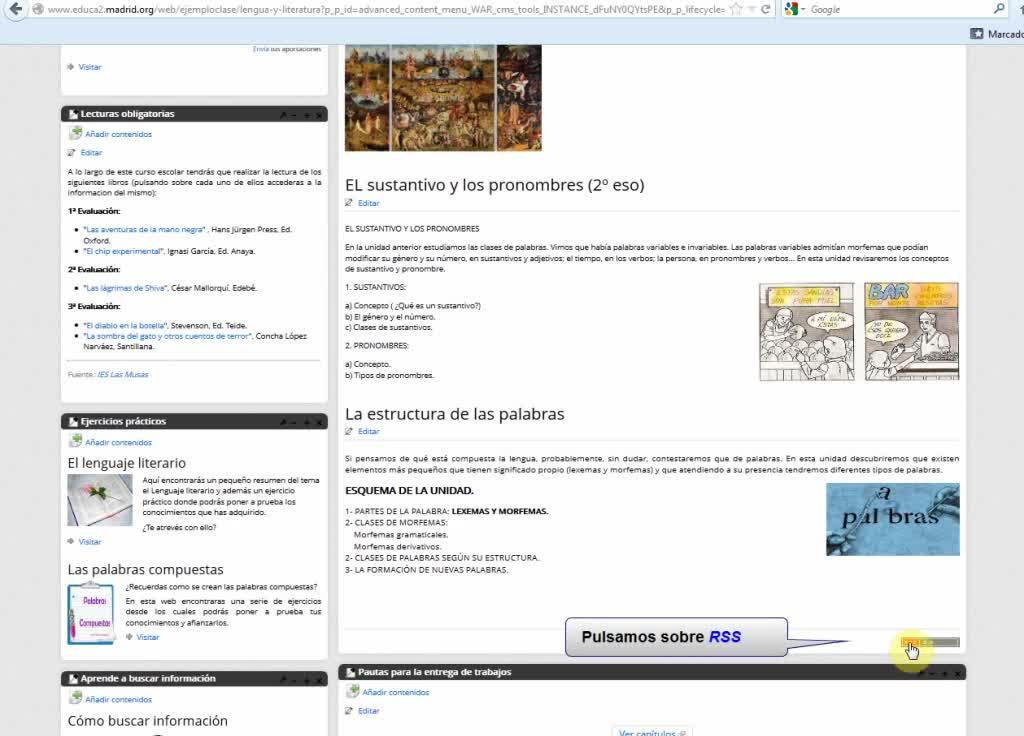Open 'El diablo en la botella' link

tap(125, 325)
